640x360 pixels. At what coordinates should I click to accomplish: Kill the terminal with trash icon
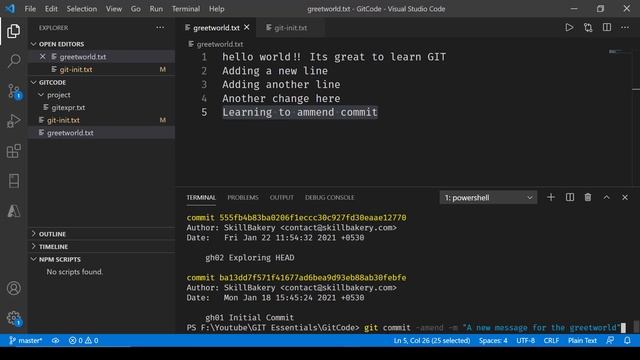588,198
